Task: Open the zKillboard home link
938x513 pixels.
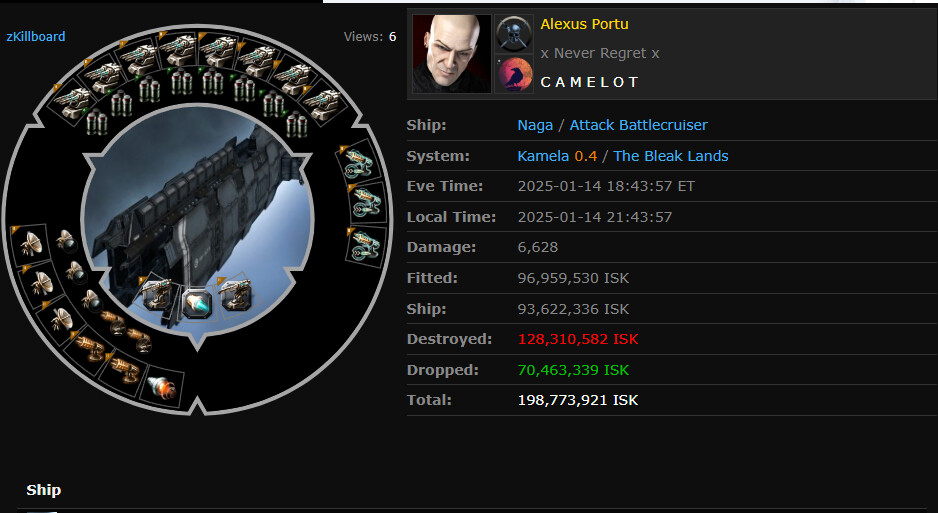Action: (x=36, y=36)
